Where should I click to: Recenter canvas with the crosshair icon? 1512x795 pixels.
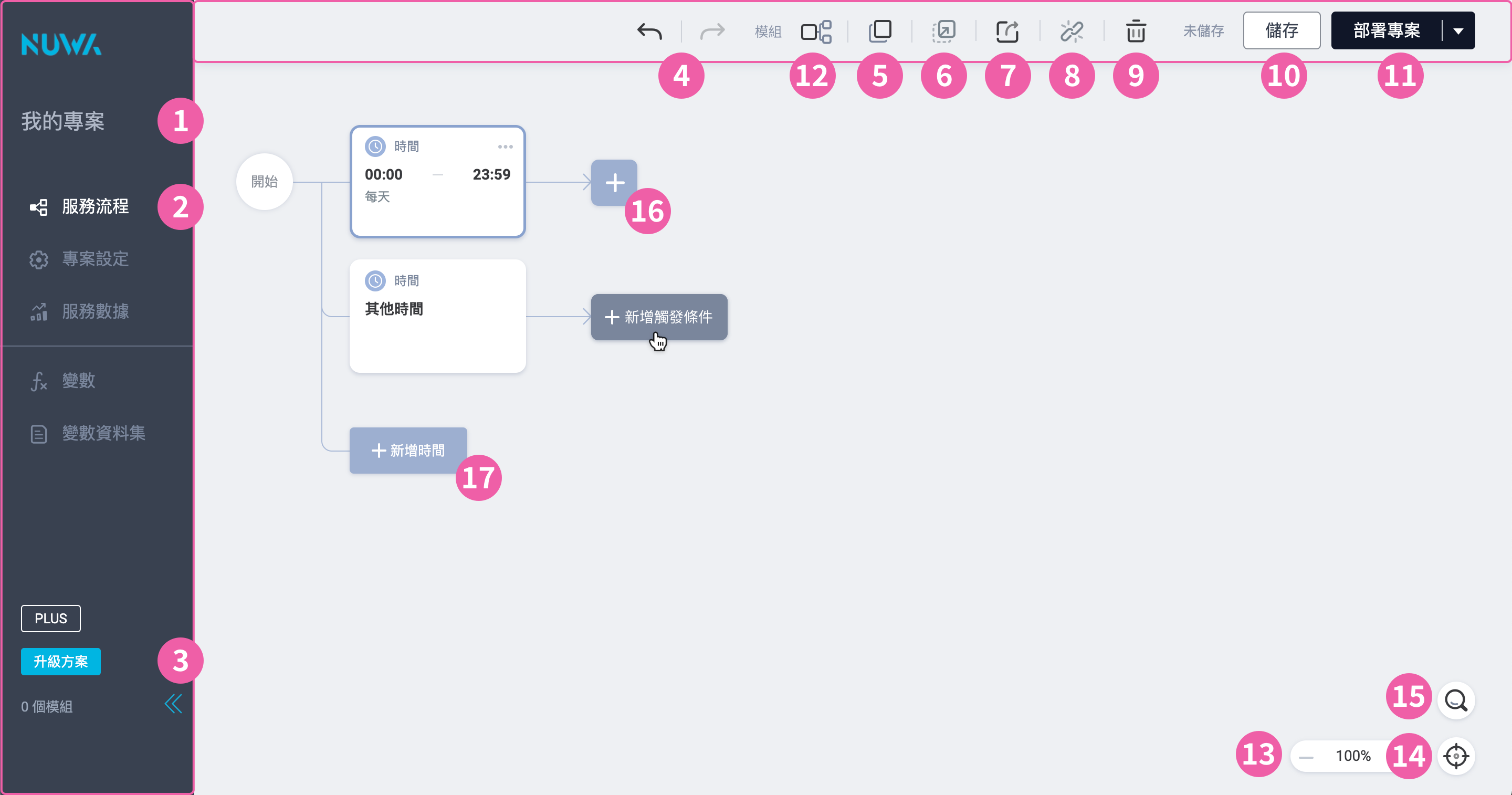coord(1456,756)
